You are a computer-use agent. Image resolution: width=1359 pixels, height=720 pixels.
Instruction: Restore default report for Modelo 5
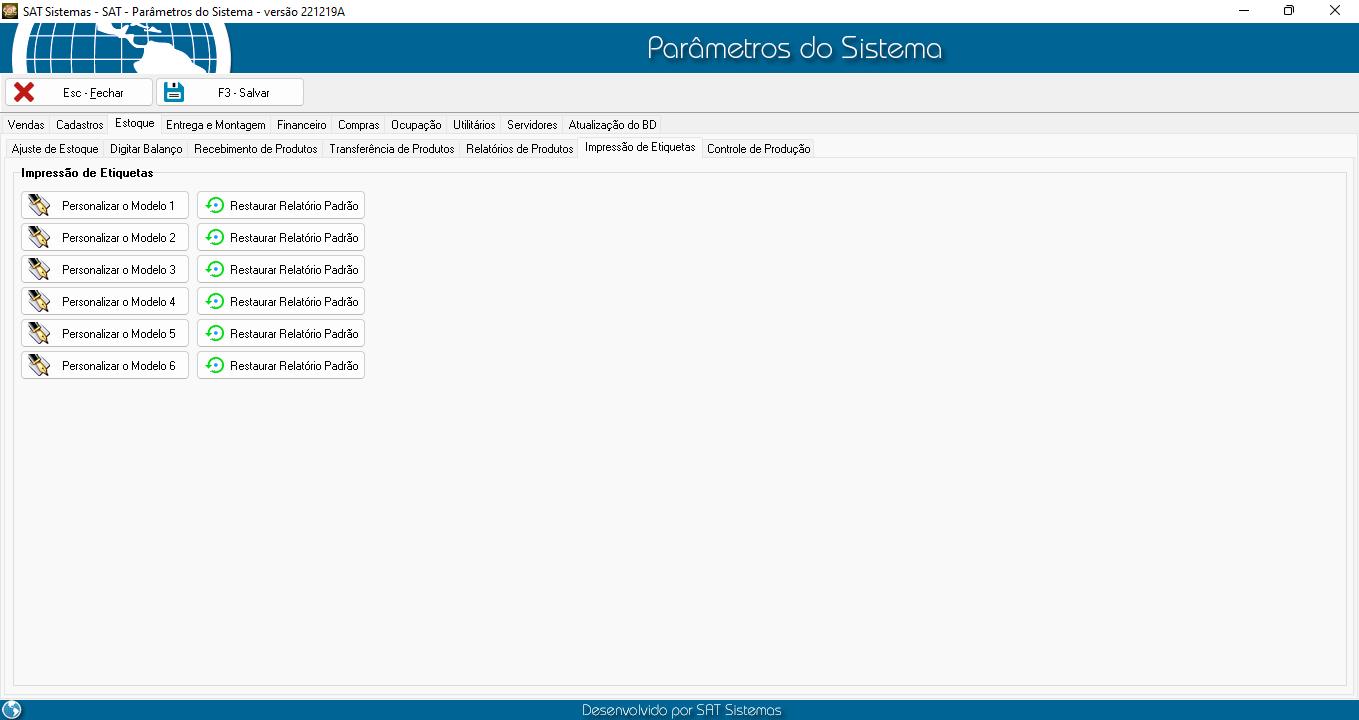(x=281, y=334)
